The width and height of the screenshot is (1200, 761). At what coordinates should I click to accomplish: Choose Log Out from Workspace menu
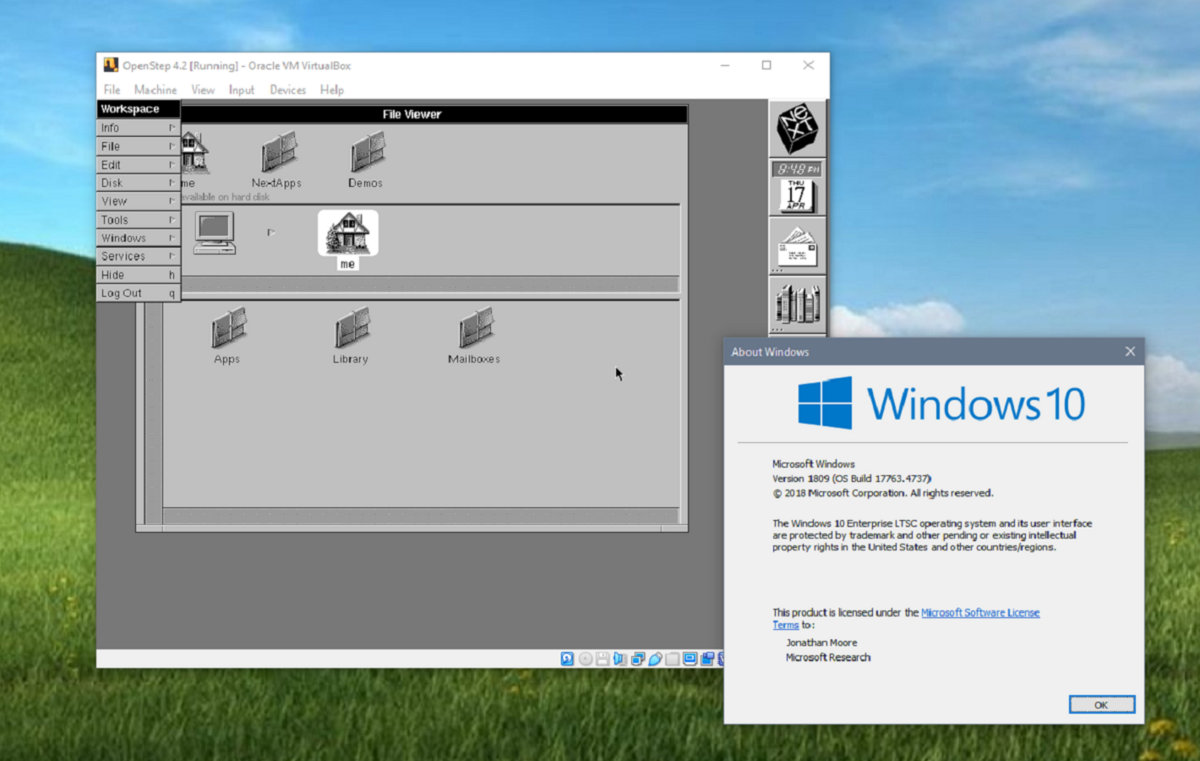[x=138, y=293]
